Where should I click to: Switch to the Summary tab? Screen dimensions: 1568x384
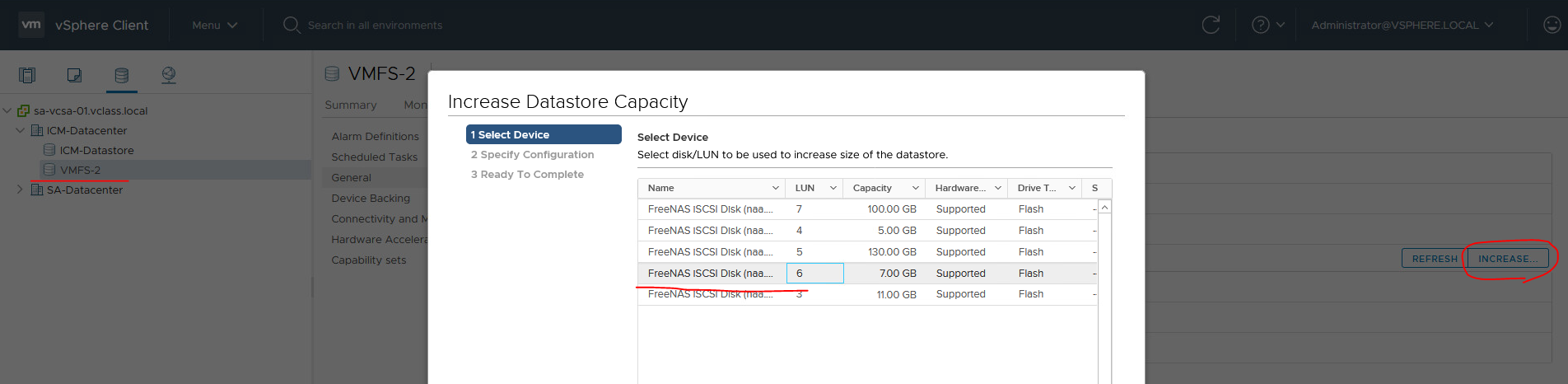pos(350,105)
